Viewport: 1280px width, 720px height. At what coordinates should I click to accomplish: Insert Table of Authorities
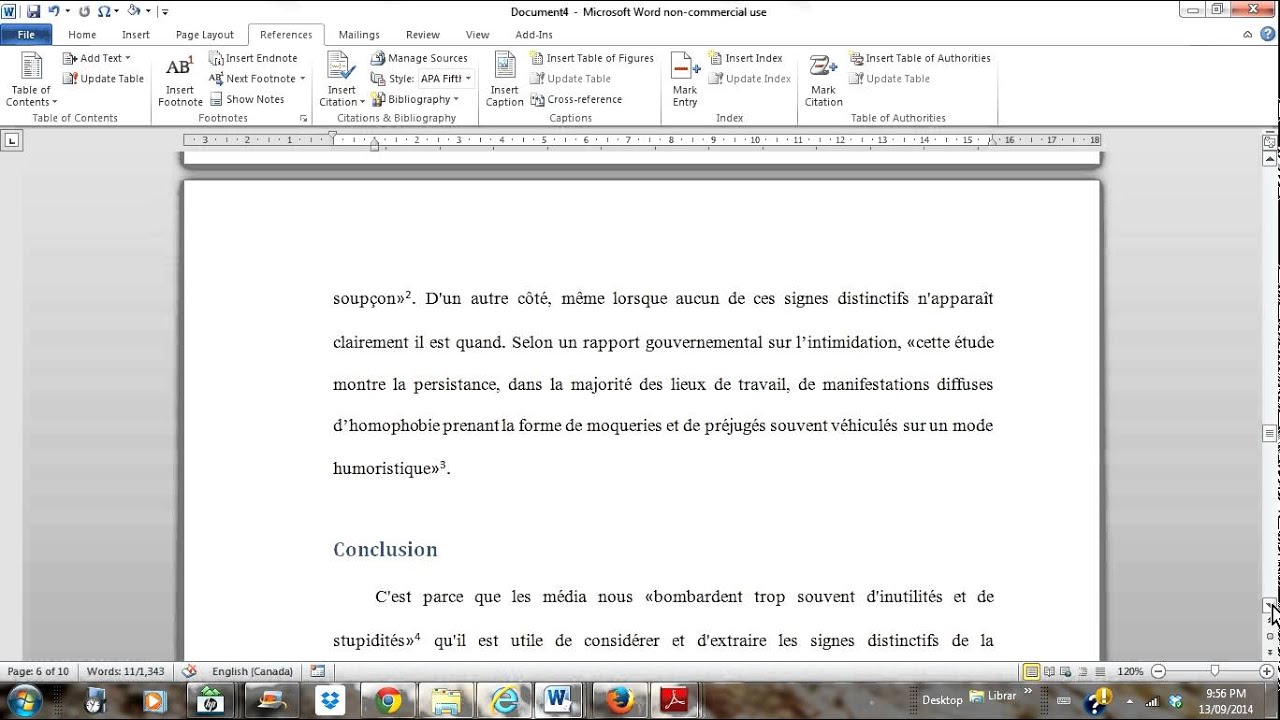[920, 58]
